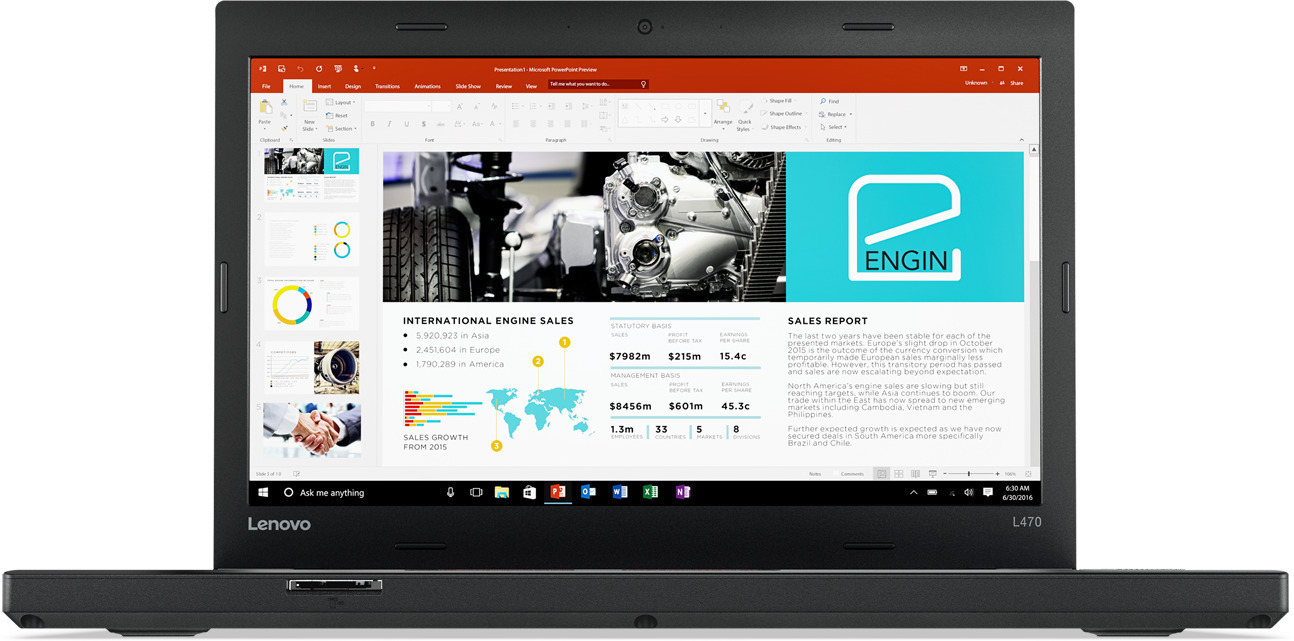Screen dimensions: 1294x641
Task: Open the Select dropdown in Editing group
Action: (836, 127)
